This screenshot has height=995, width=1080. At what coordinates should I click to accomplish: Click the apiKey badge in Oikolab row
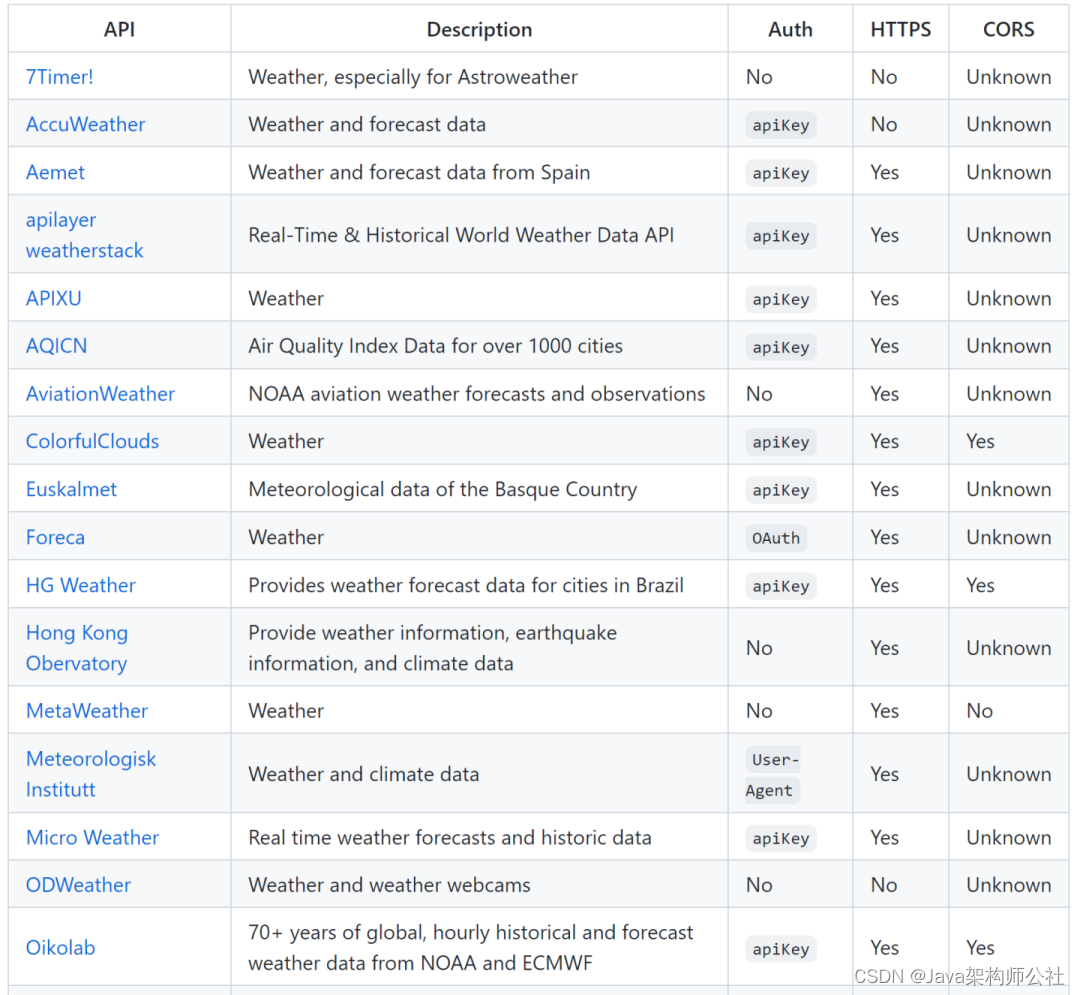click(x=780, y=949)
